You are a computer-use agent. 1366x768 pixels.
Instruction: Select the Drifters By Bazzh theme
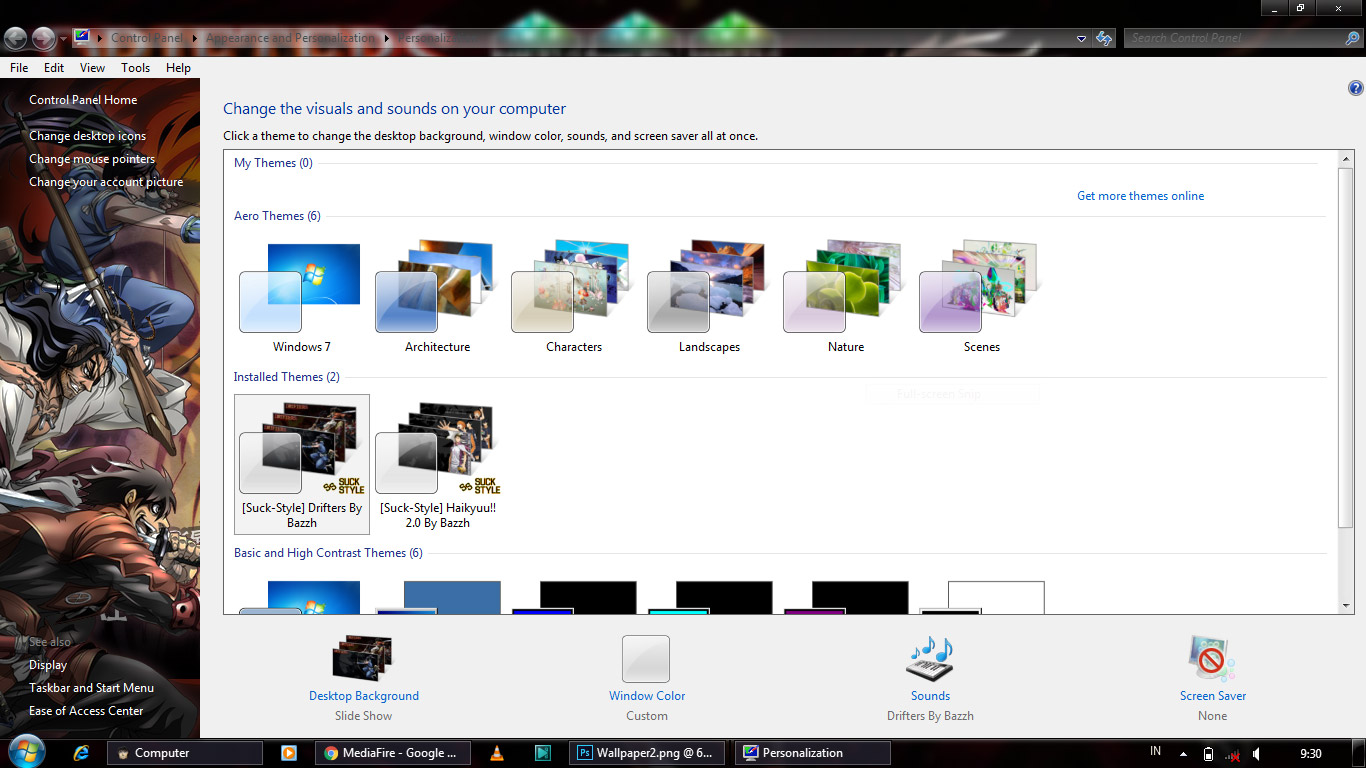302,464
